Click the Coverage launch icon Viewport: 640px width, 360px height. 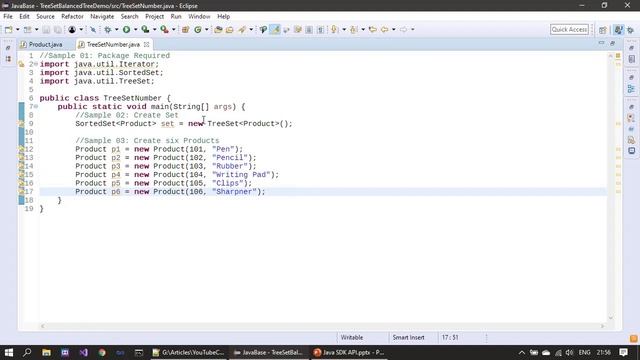pos(145,29)
